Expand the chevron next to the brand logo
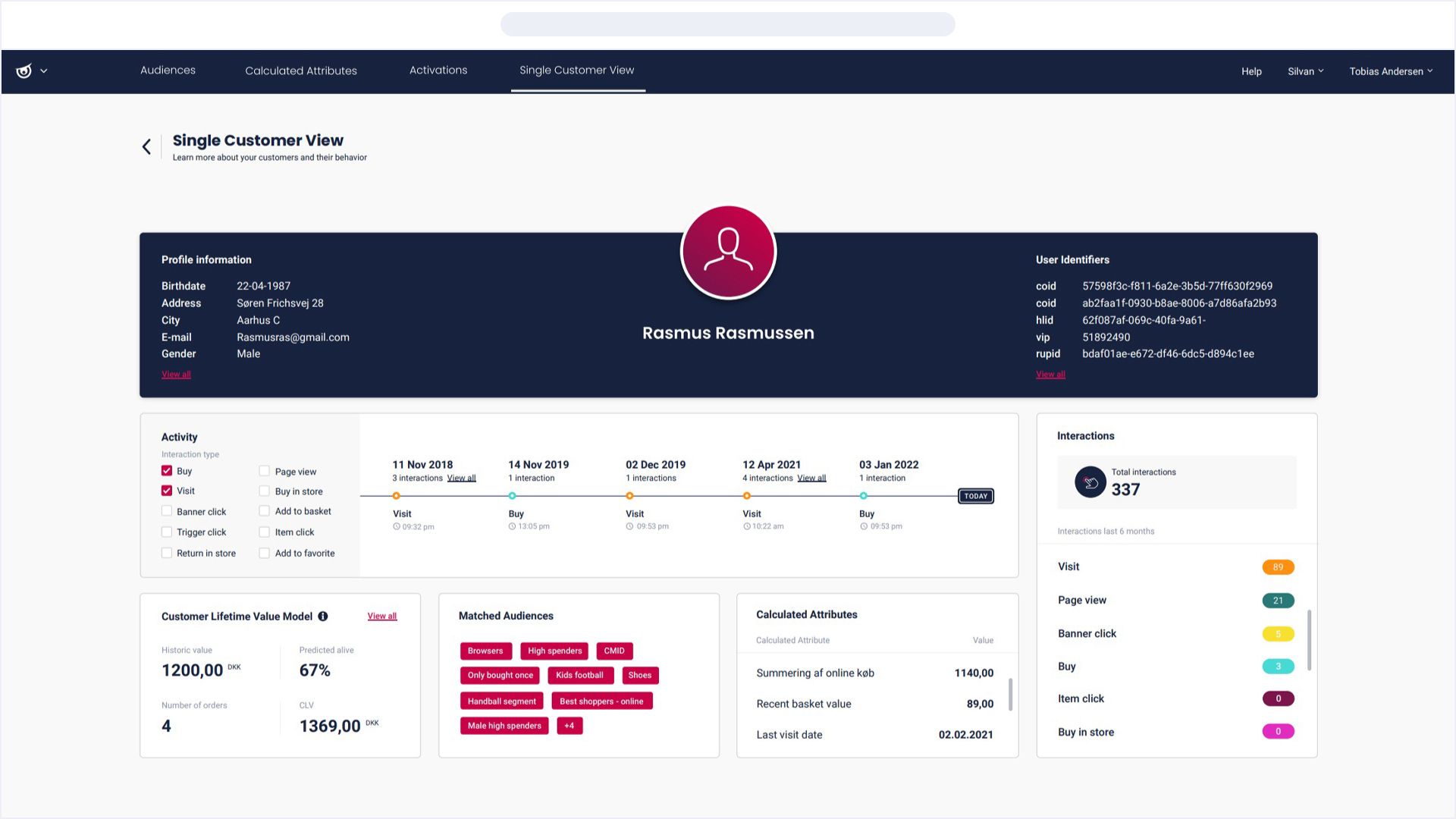 [43, 71]
